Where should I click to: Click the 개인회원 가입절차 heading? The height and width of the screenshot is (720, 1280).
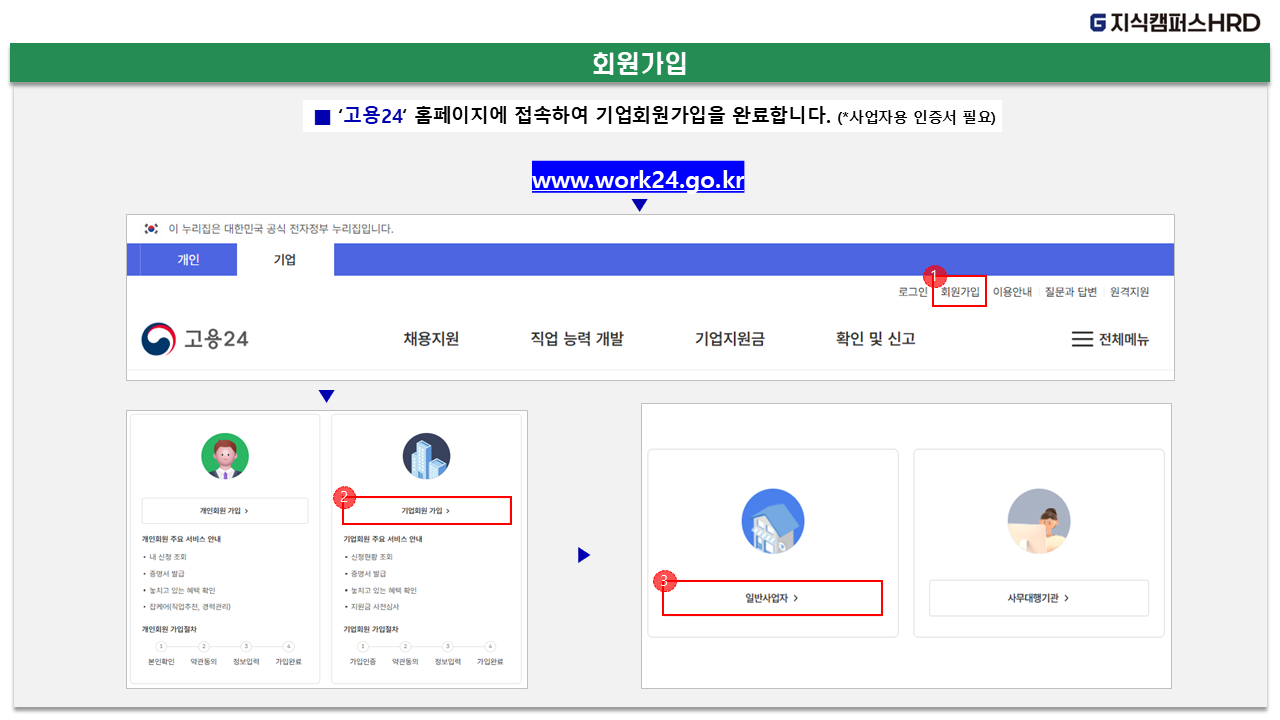click(169, 630)
